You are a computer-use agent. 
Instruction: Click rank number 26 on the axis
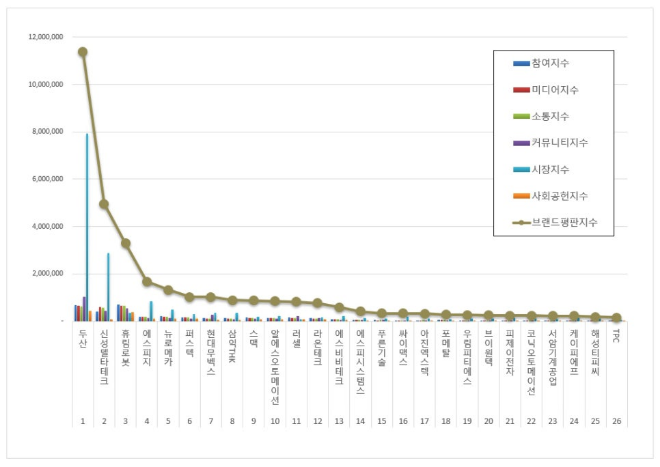616,422
